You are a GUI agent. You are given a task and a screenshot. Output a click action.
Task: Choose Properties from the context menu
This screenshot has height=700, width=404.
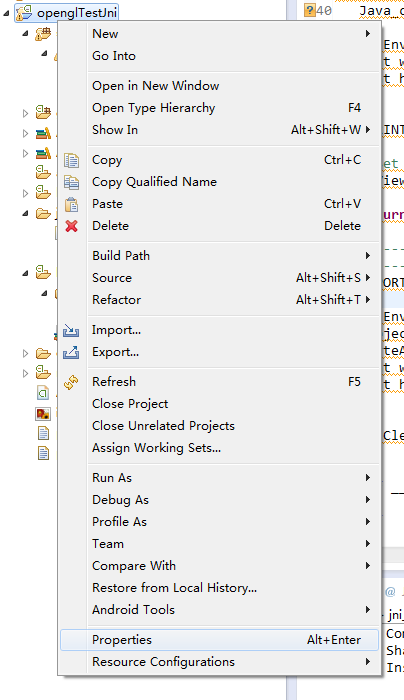pyautogui.click(x=219, y=640)
